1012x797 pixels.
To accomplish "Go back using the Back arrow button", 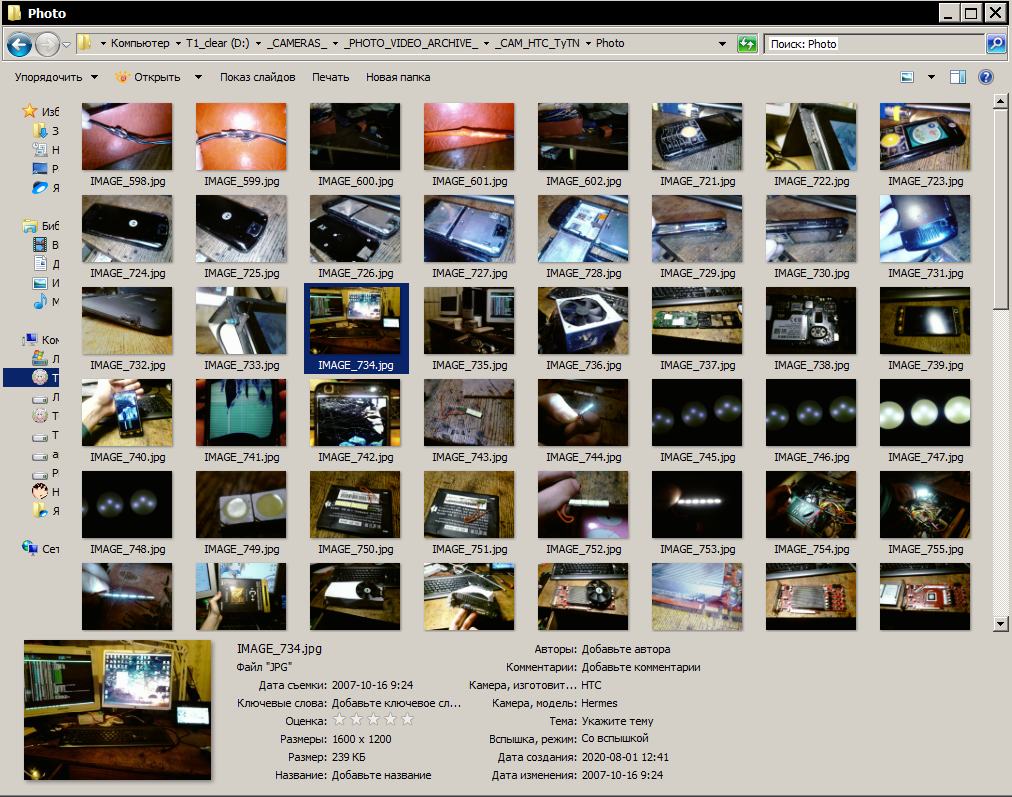I will (19, 45).
